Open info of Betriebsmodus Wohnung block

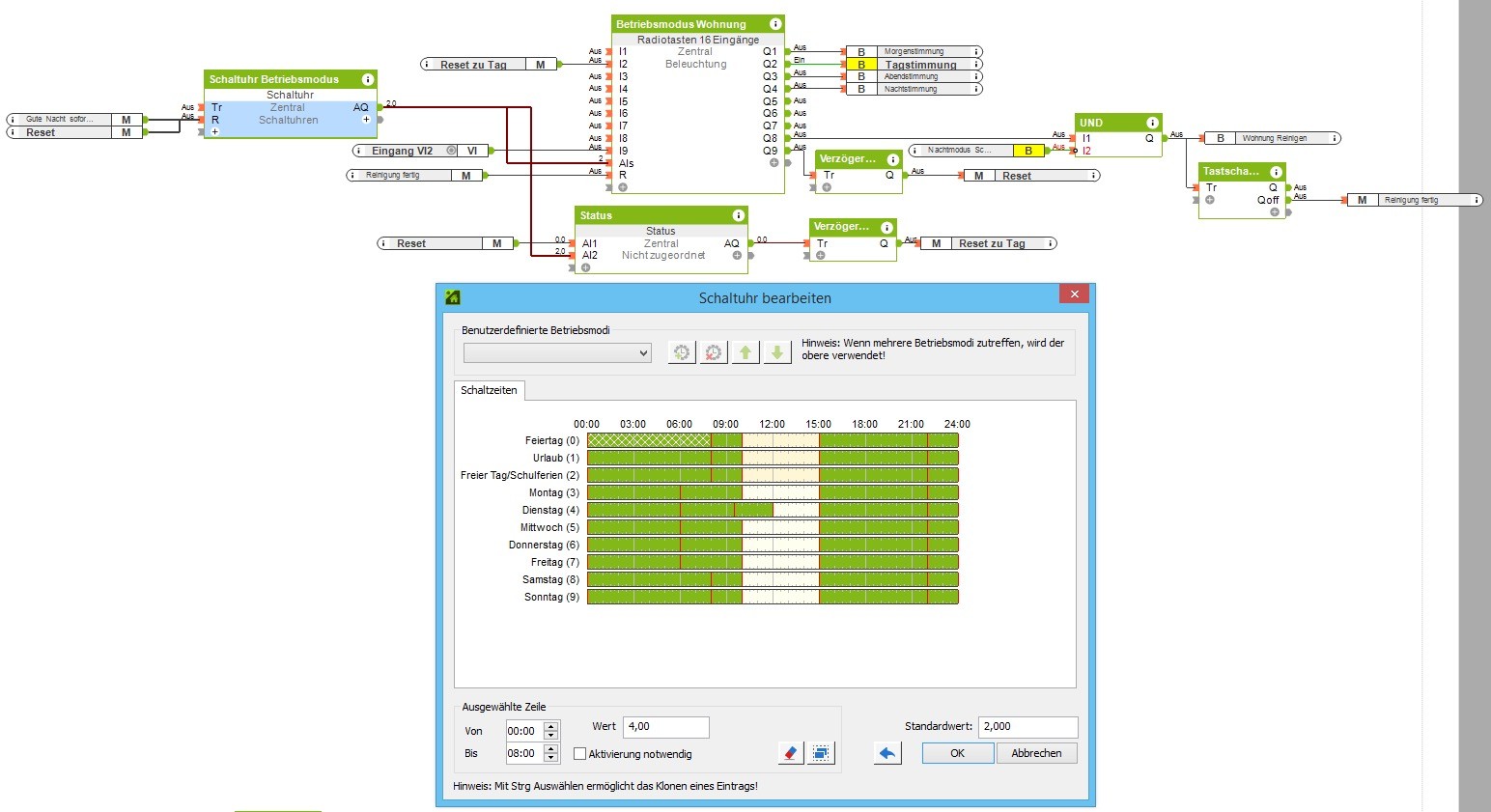[775, 24]
